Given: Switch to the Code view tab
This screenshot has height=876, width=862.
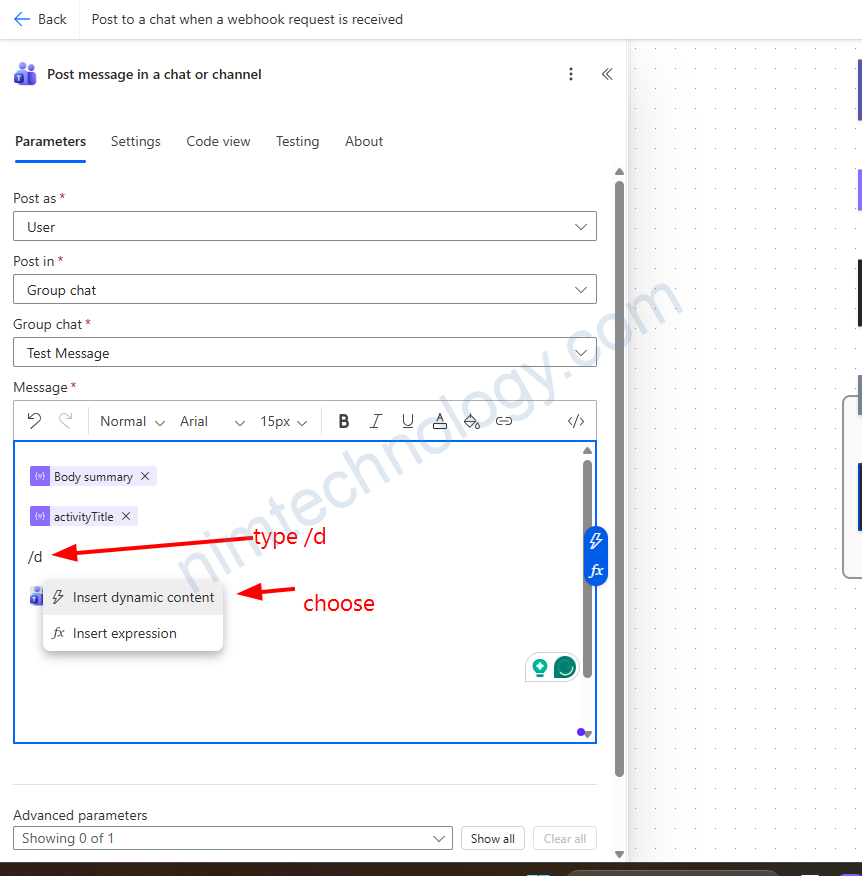Looking at the screenshot, I should 218,142.
